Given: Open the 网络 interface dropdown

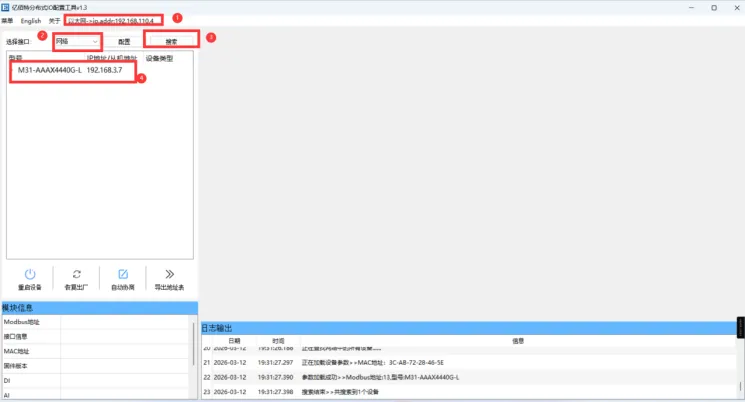Looking at the screenshot, I should pos(76,42).
